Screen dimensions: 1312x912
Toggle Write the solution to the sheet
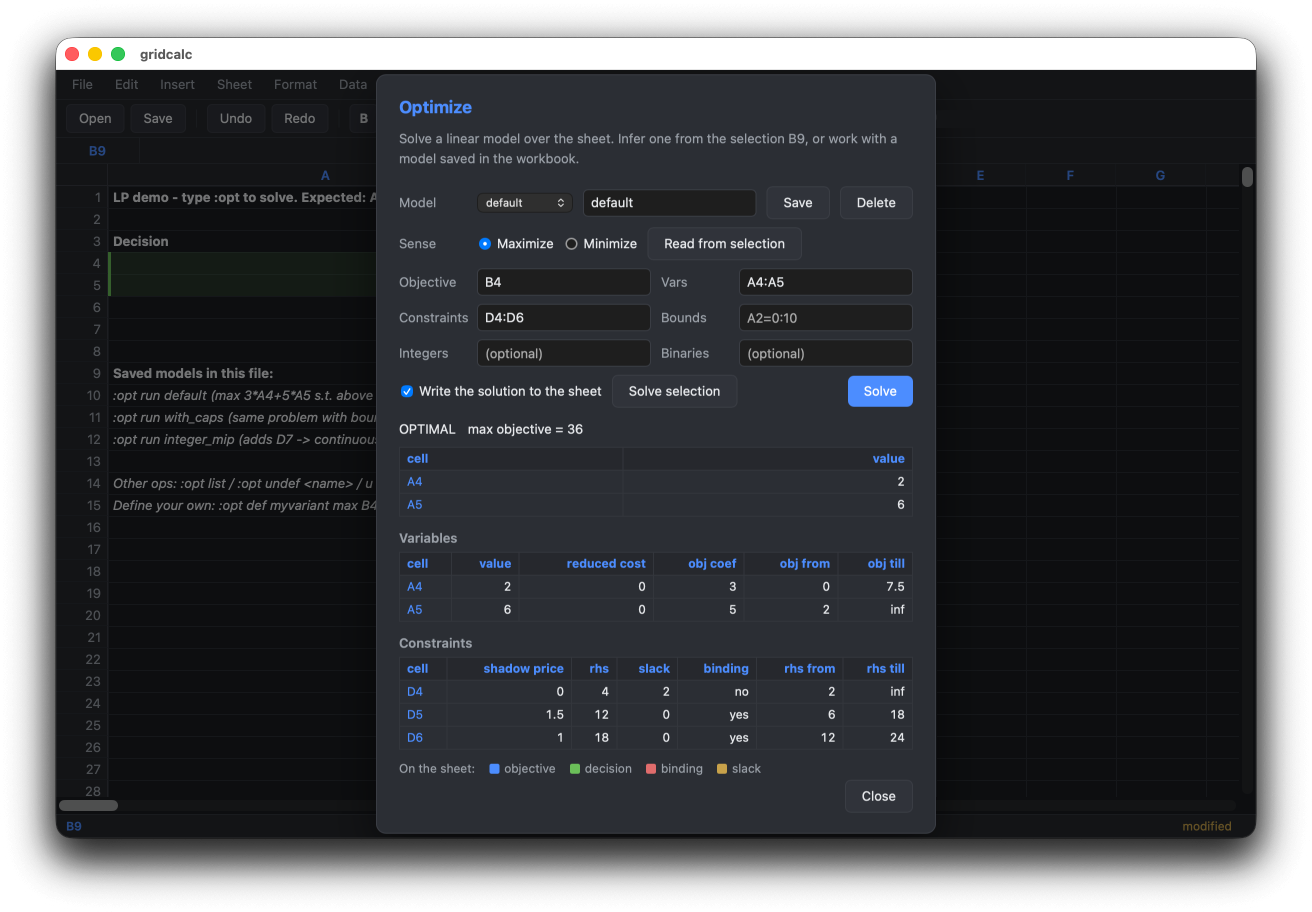click(x=407, y=391)
